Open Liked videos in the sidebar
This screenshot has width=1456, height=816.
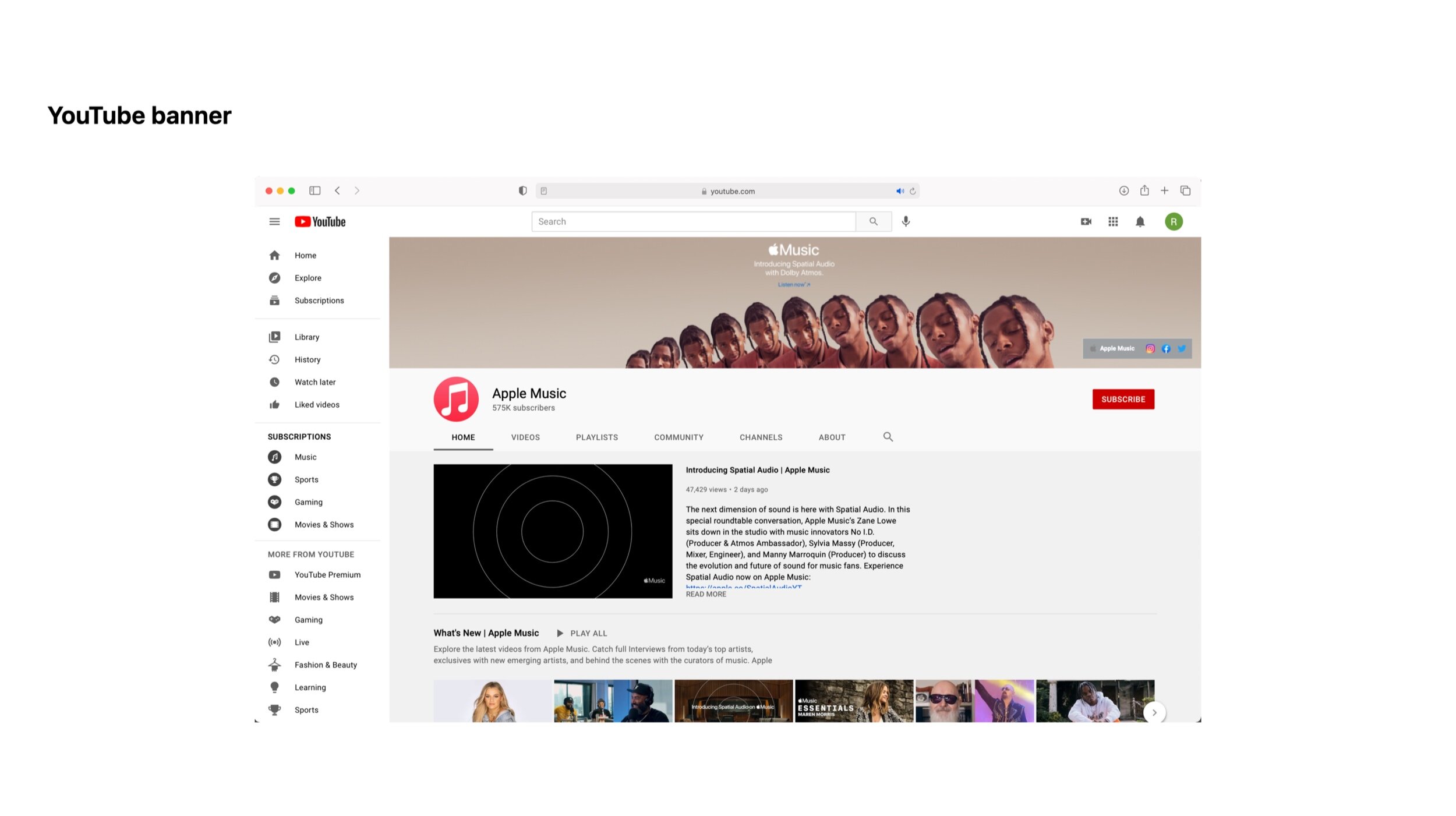coord(317,405)
